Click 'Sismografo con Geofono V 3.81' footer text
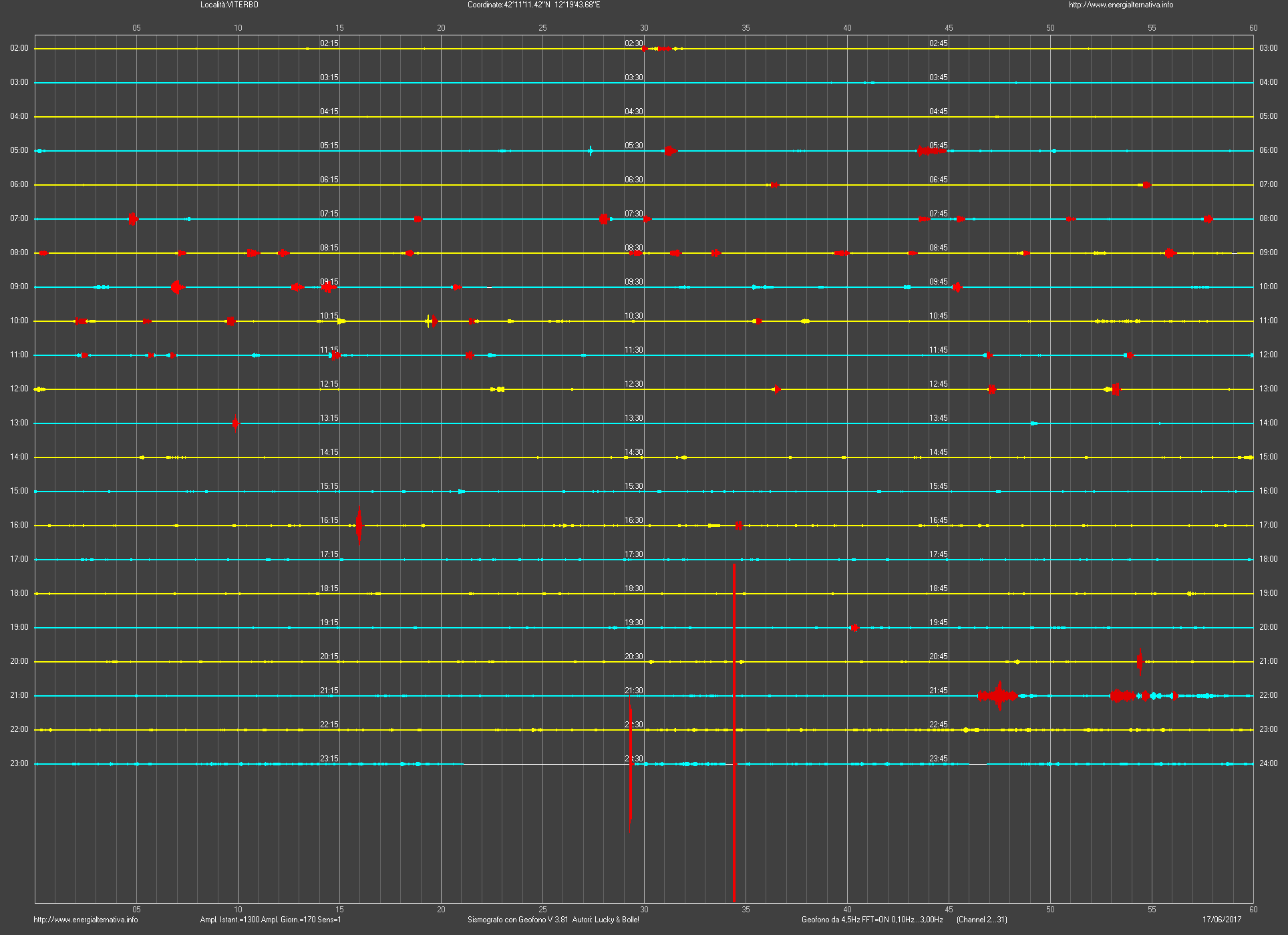This screenshot has height=935, width=1288. [x=518, y=920]
